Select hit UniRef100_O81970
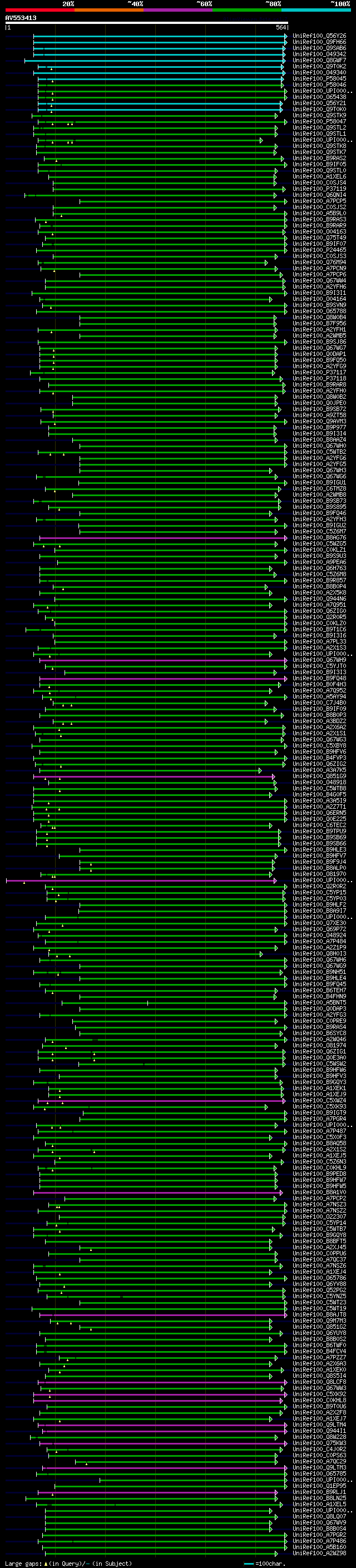This screenshot has width=356, height=1568. pyautogui.click(x=319, y=874)
